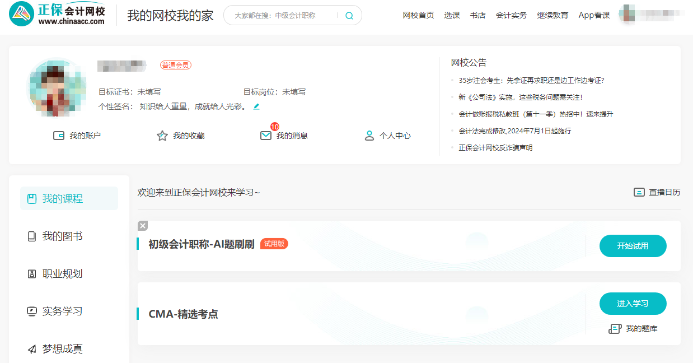Open the 新《公司法》 announcement link

point(520,97)
